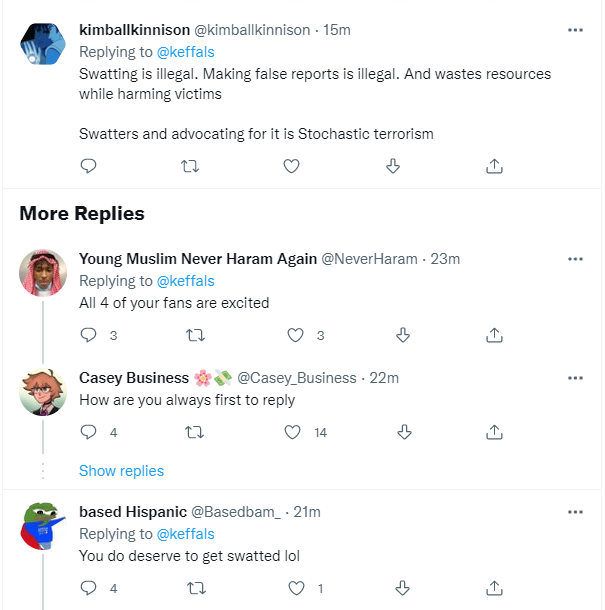Reply to kimballkinnison's swatting tweet
The width and height of the screenshot is (605, 610).
[88, 166]
